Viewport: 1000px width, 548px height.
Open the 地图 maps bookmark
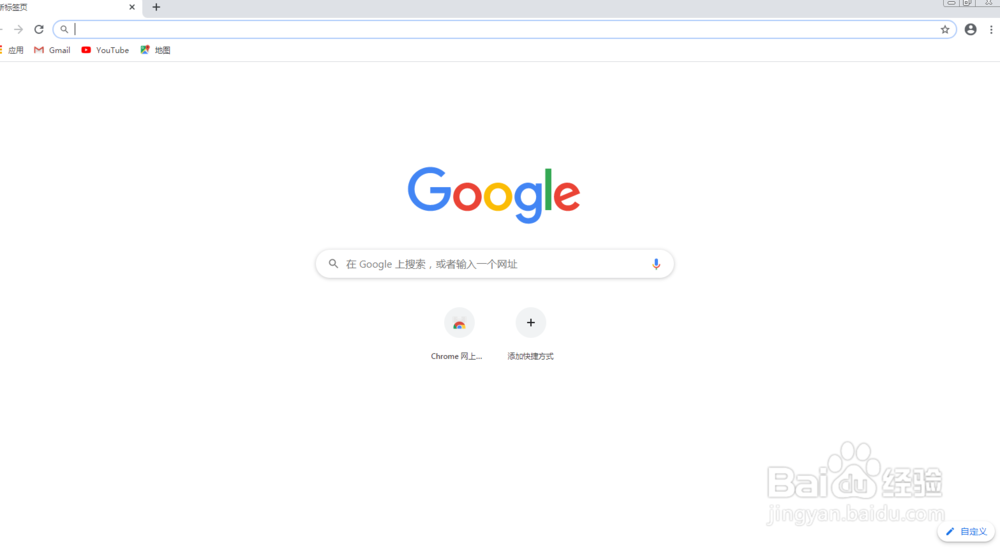pos(156,50)
